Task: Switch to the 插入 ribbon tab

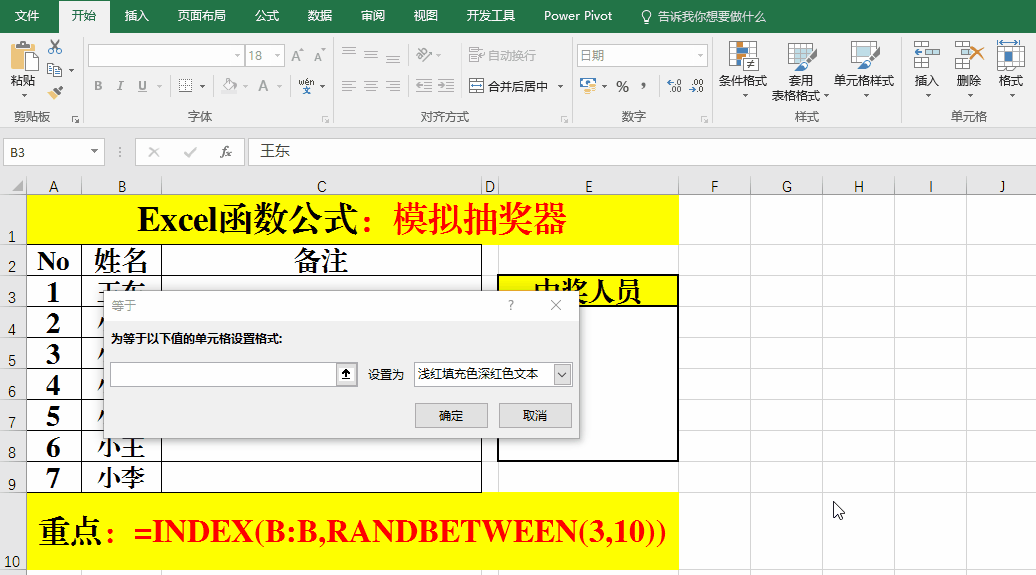Action: click(x=137, y=16)
